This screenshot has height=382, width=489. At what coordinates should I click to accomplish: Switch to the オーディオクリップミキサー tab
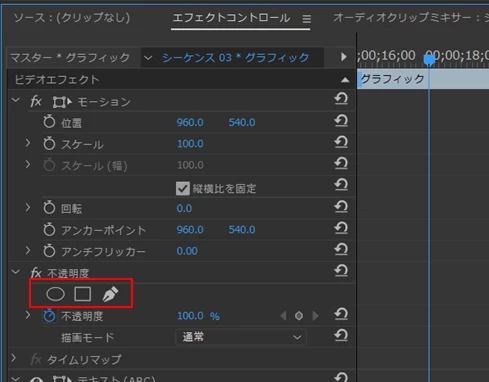coord(411,17)
